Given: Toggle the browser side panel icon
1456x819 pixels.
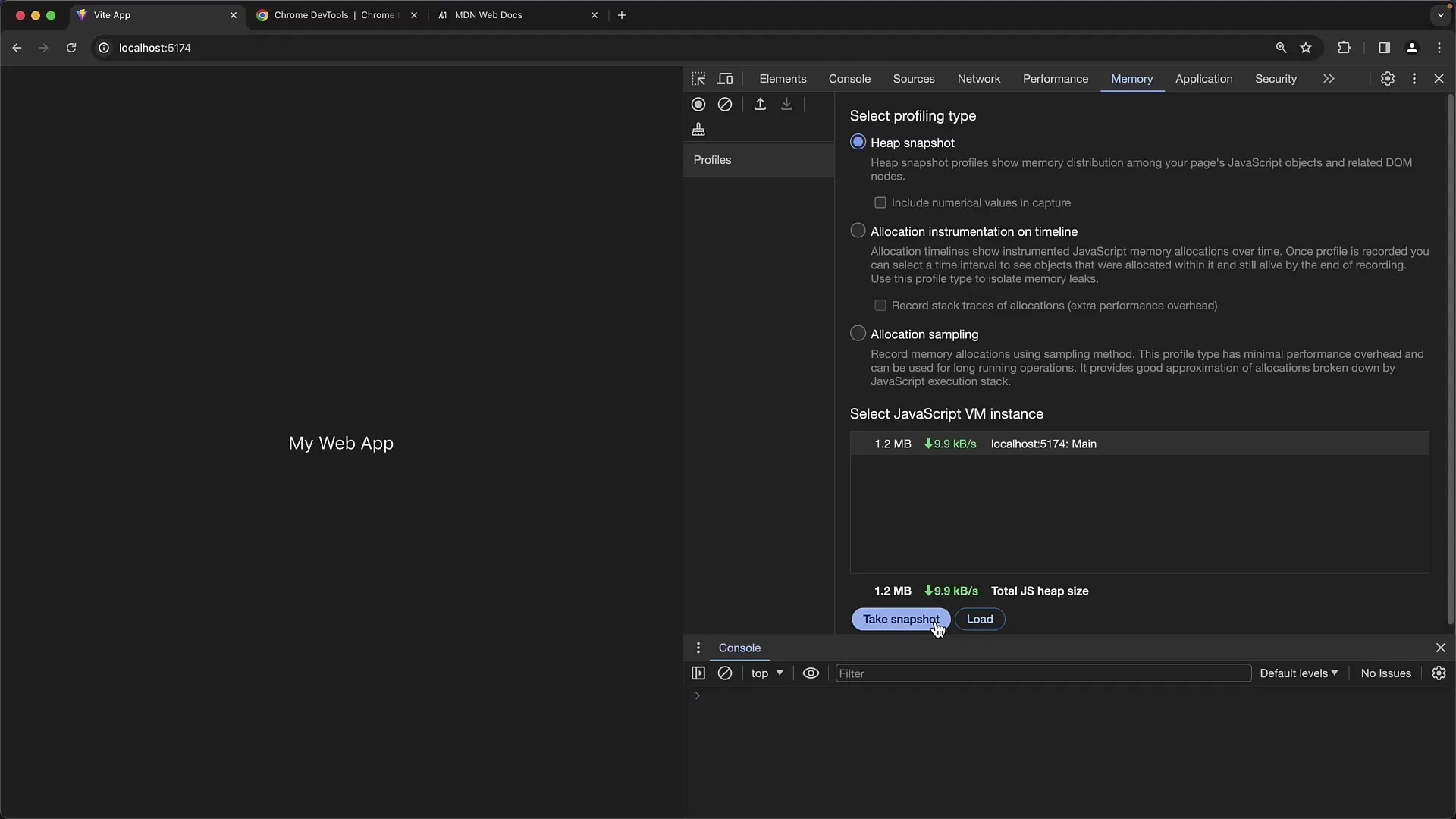Looking at the screenshot, I should coord(1384,48).
